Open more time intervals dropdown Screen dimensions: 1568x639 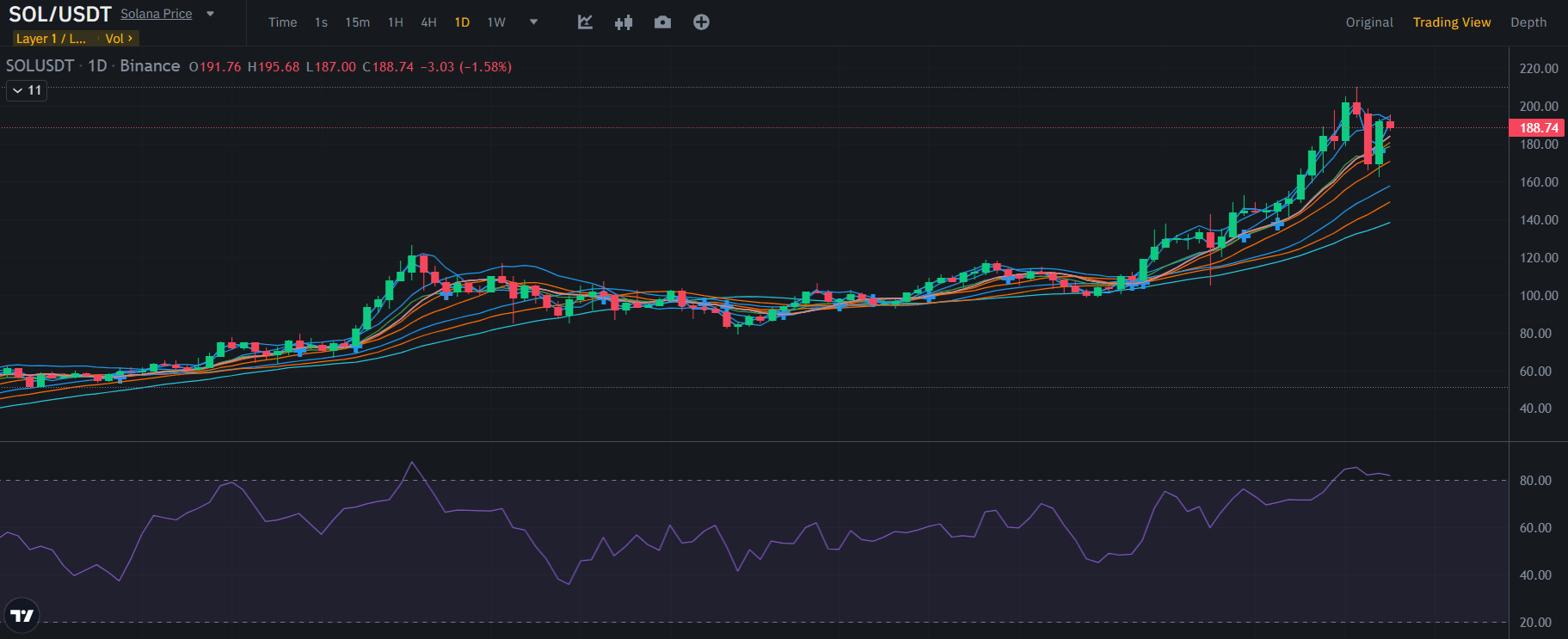(533, 22)
